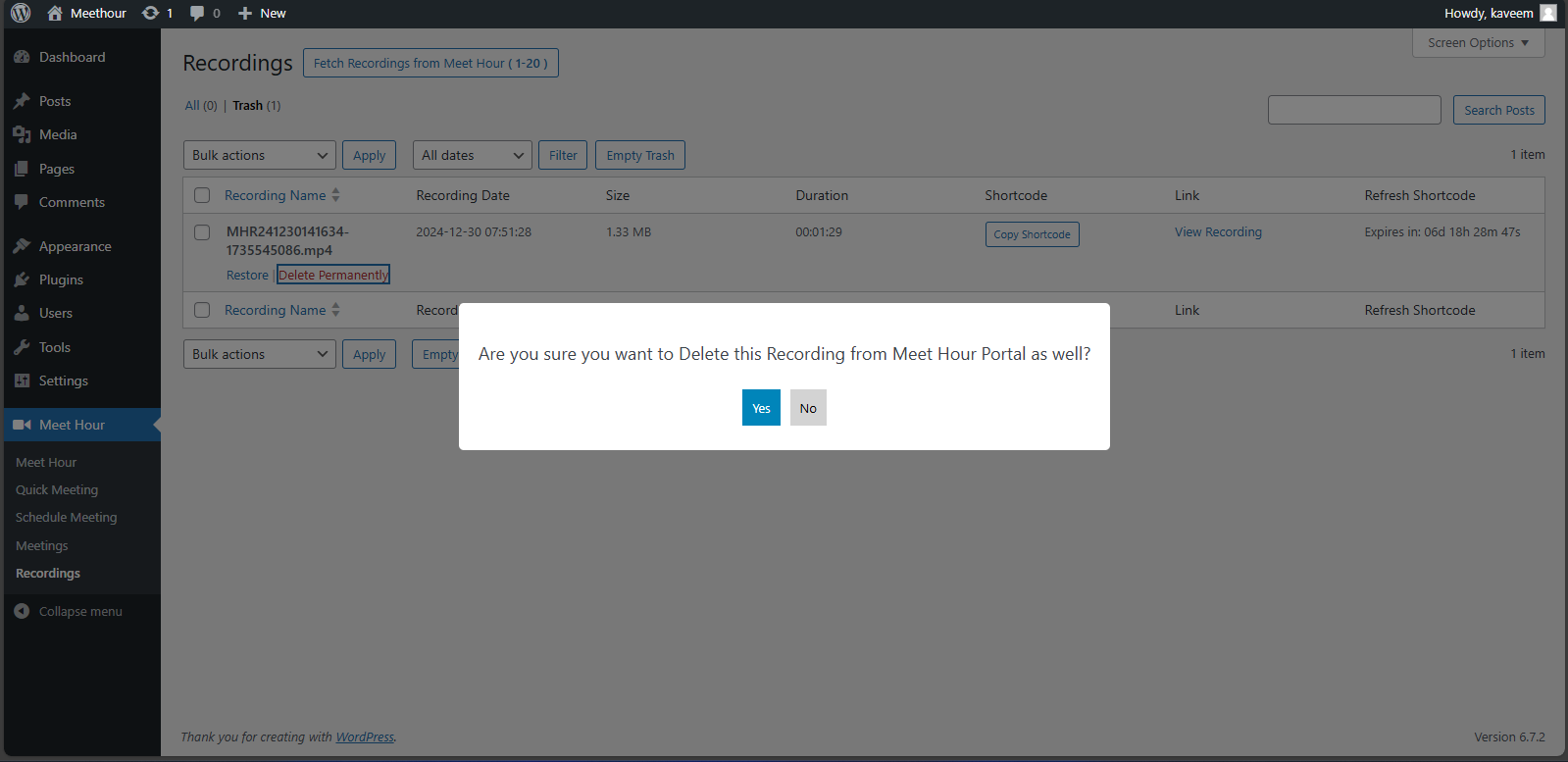Open the Pages menu label
The image size is (1568, 762).
click(57, 169)
